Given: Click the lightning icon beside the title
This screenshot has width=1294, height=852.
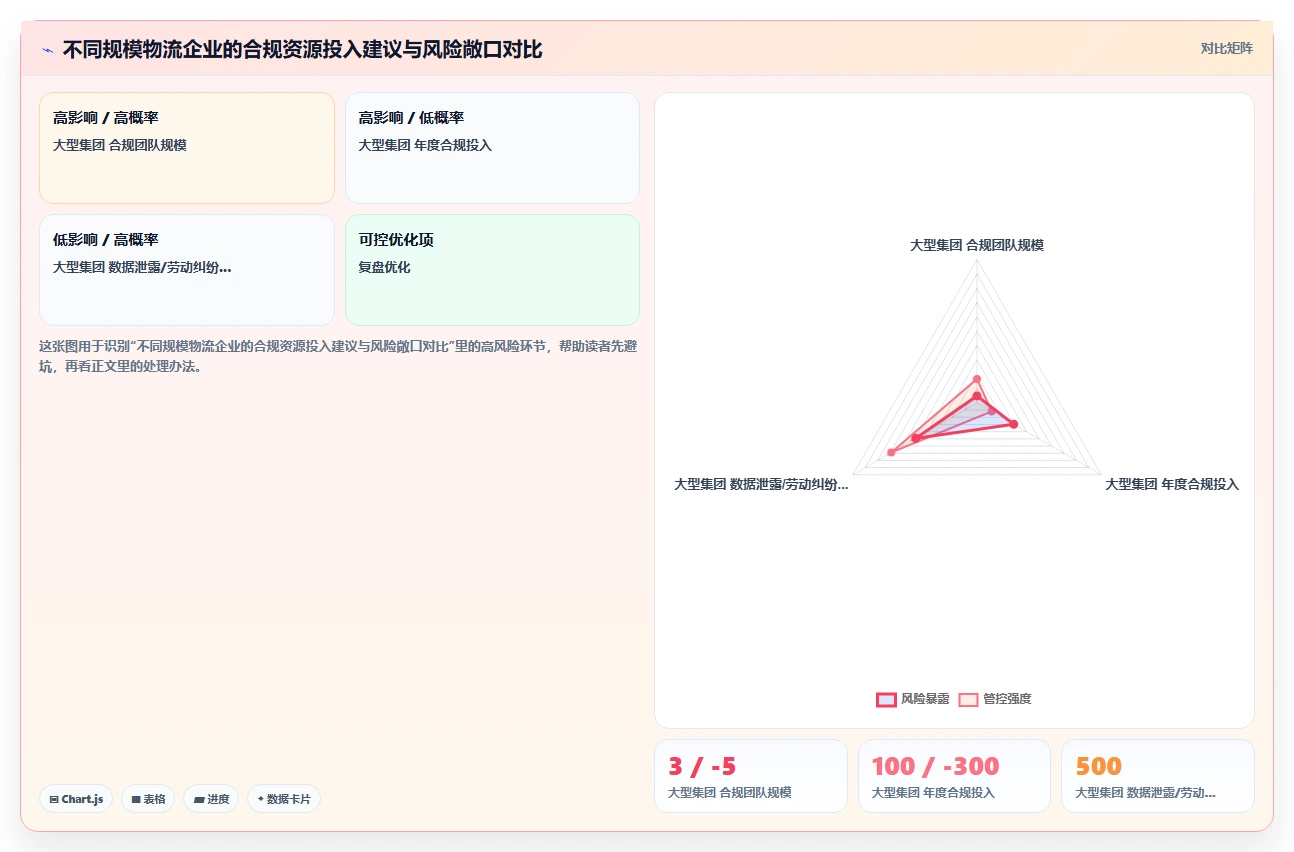Looking at the screenshot, I should coord(48,50).
